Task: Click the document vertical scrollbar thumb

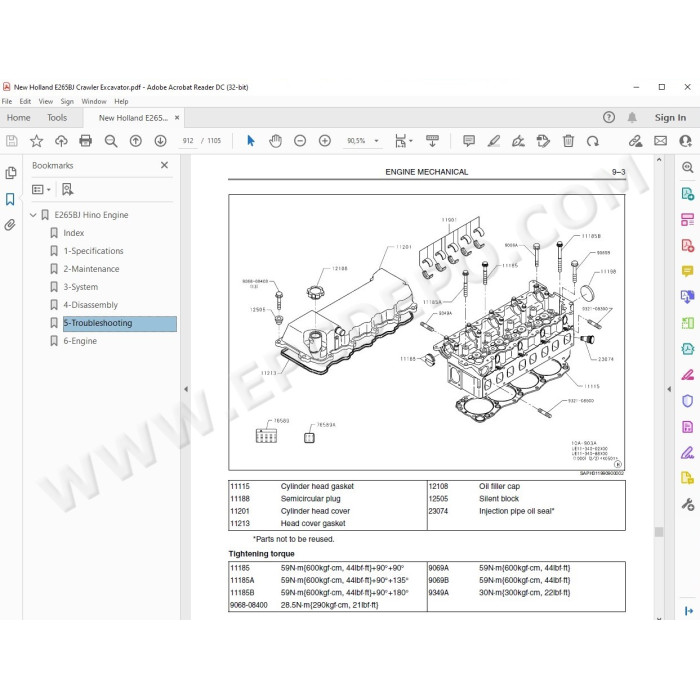Action: 659,532
